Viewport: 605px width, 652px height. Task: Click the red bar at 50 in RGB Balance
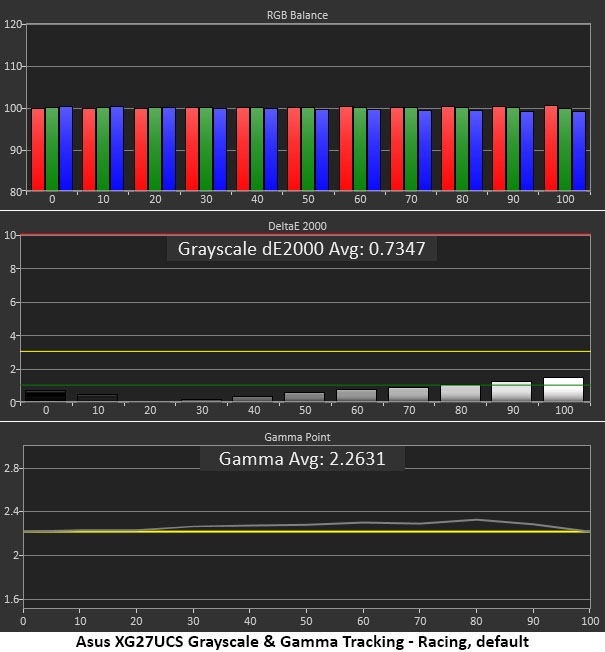294,149
